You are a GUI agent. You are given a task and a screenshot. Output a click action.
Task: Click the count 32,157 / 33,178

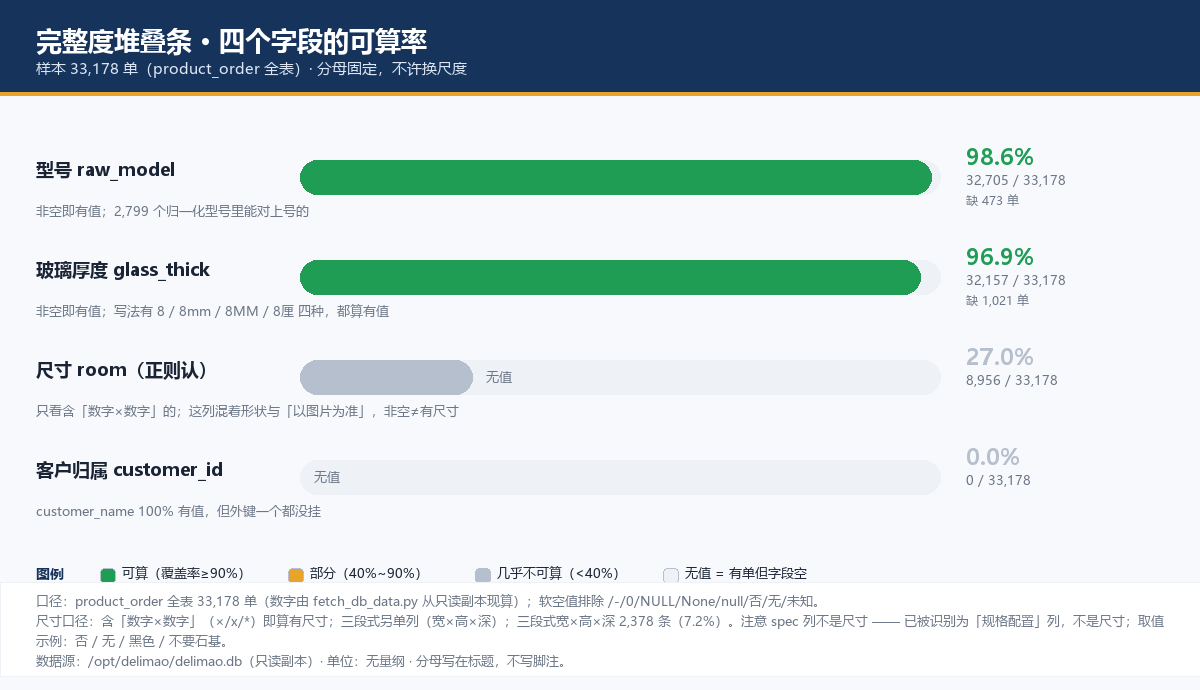[1016, 281]
